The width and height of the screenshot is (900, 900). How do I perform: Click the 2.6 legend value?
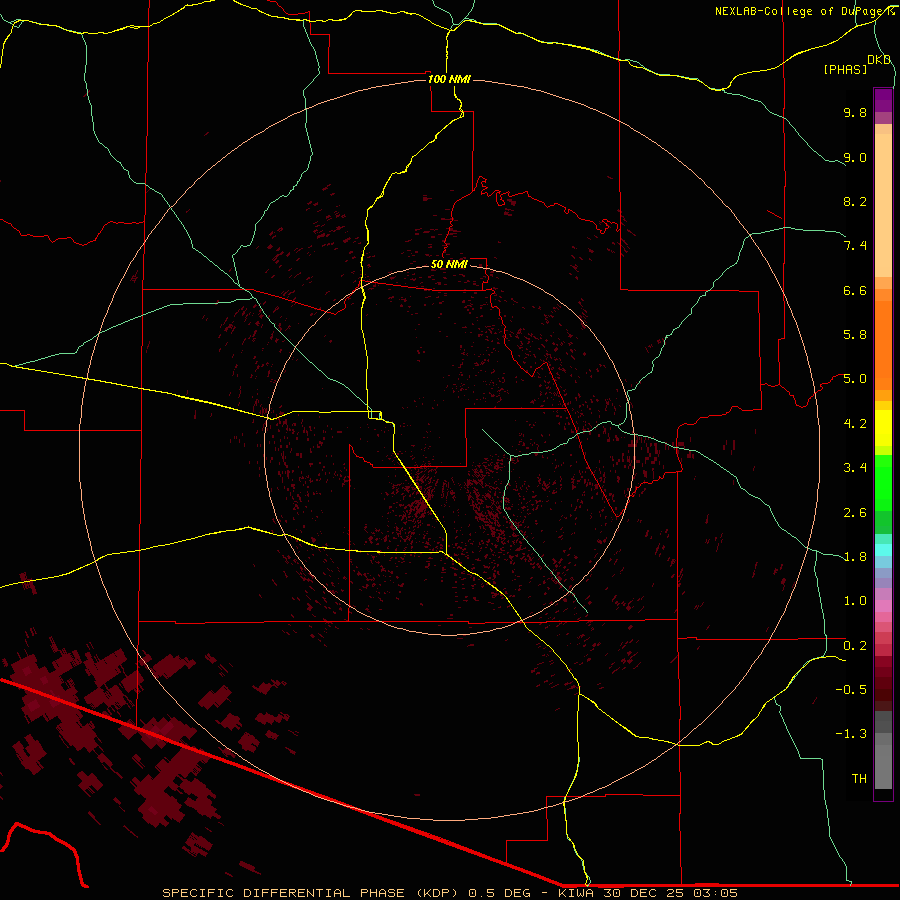[855, 513]
